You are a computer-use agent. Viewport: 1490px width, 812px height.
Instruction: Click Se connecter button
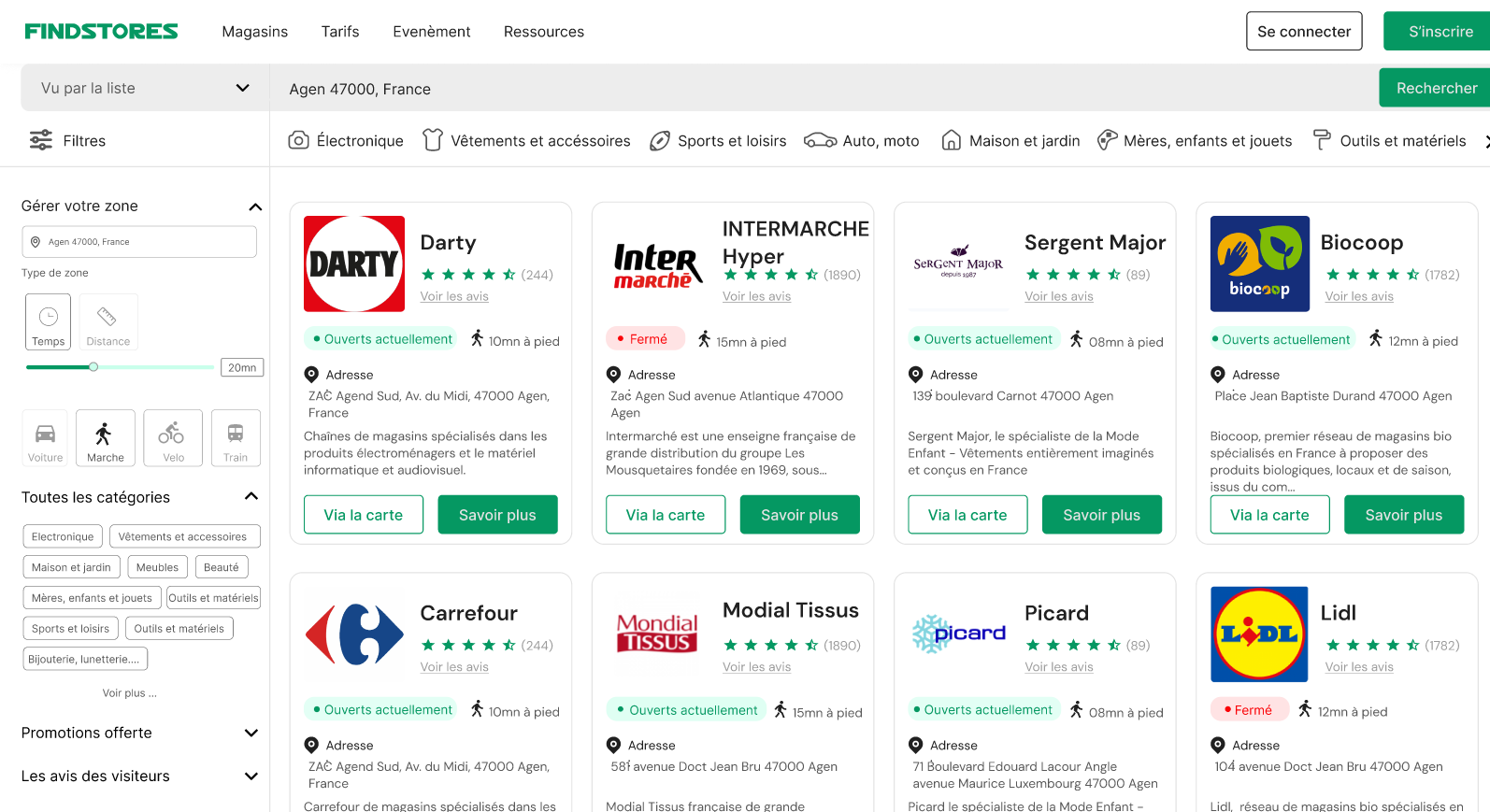click(1304, 31)
